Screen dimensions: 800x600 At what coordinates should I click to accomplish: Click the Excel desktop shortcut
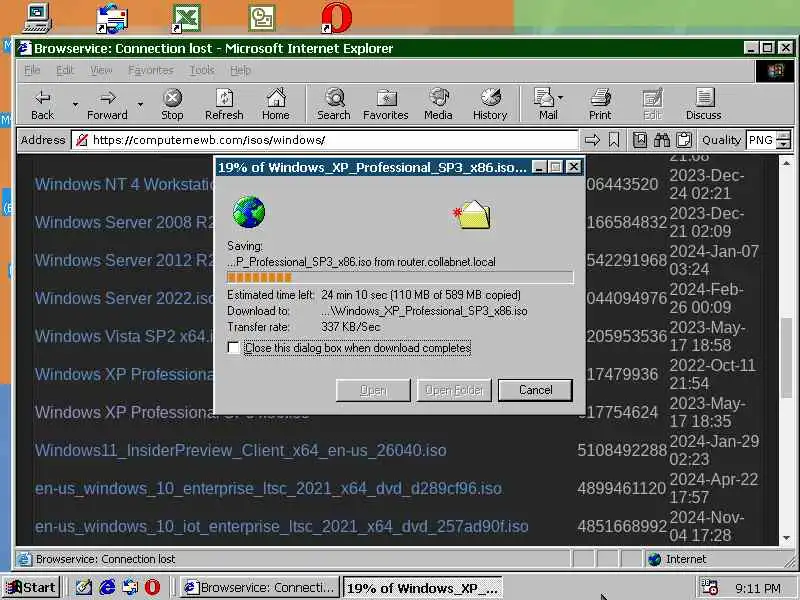coord(186,18)
